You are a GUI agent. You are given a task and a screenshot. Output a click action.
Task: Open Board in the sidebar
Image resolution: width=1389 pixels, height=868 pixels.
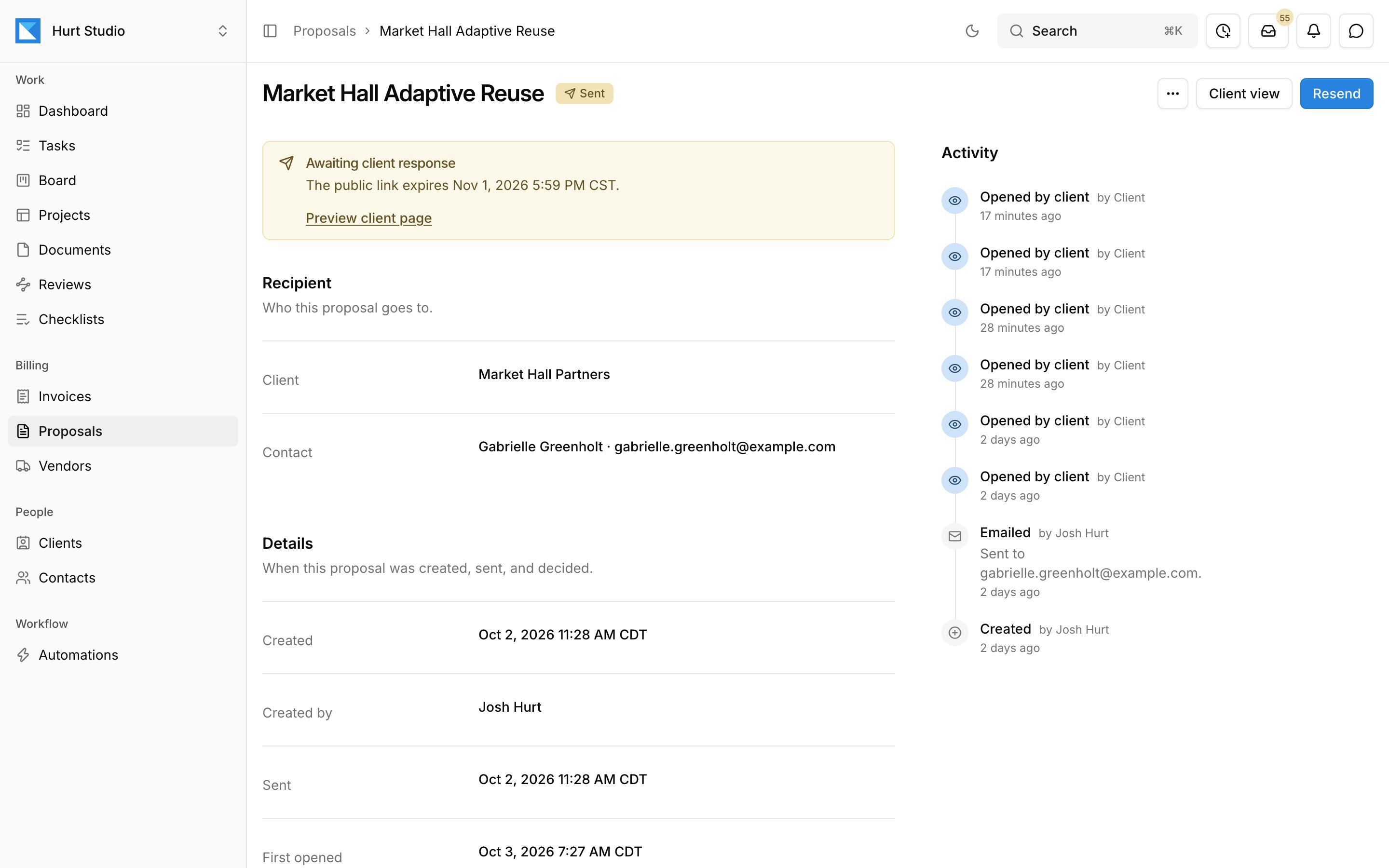click(x=123, y=180)
